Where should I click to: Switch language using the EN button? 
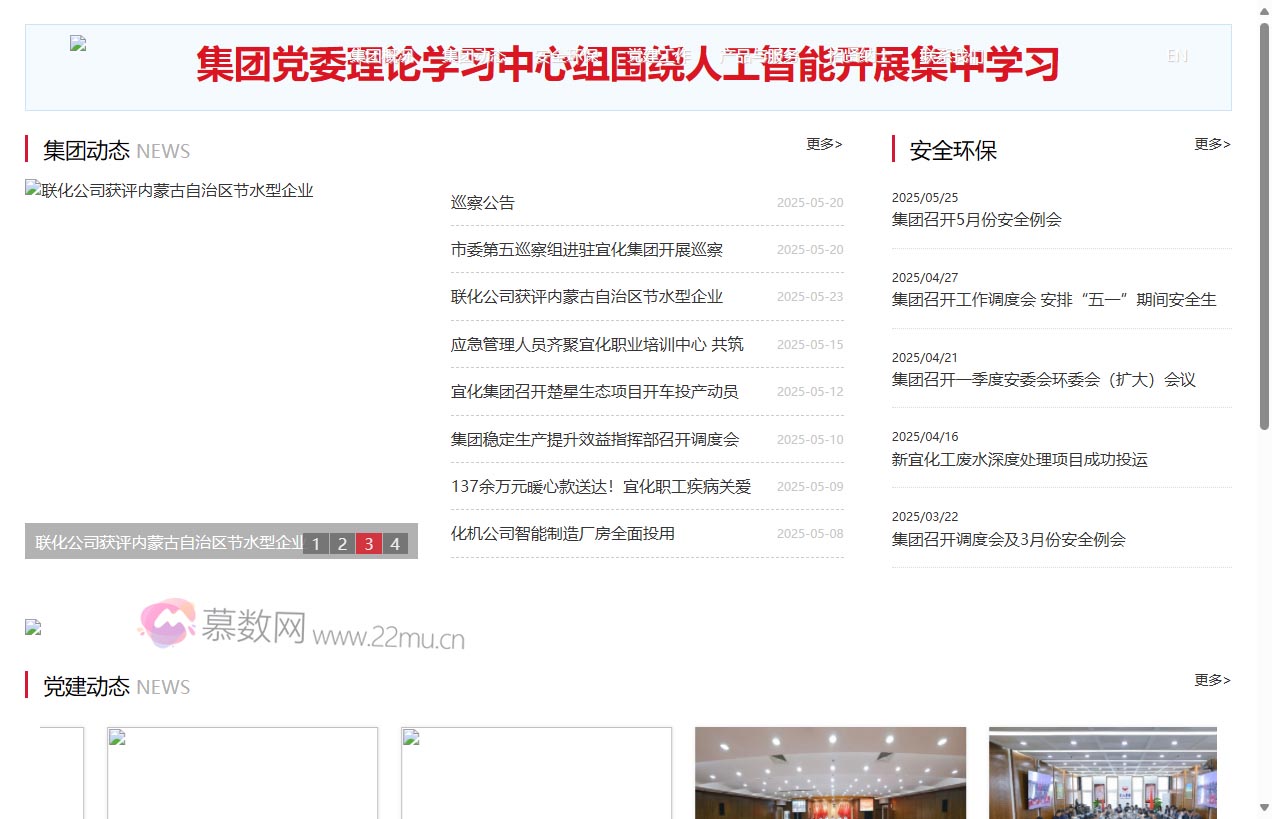(1177, 57)
